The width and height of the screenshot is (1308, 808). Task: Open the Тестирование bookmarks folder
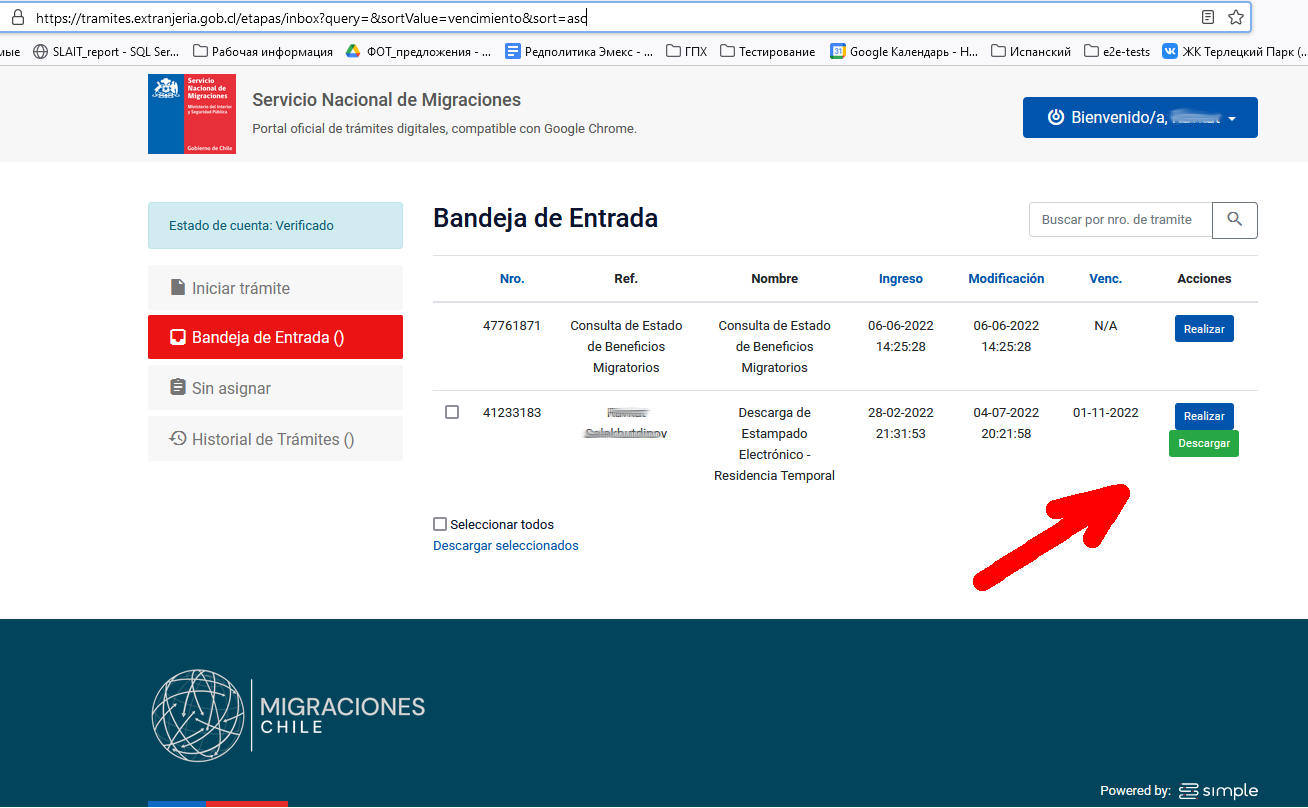coord(767,51)
